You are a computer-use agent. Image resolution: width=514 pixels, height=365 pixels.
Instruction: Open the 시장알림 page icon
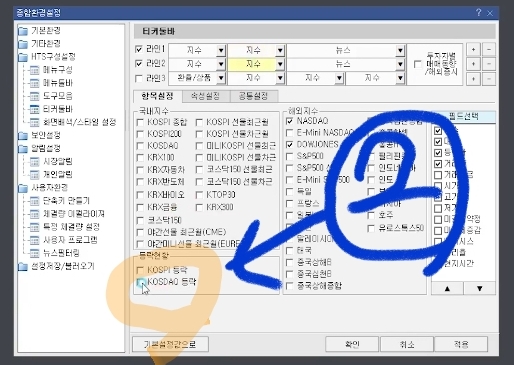(35, 162)
